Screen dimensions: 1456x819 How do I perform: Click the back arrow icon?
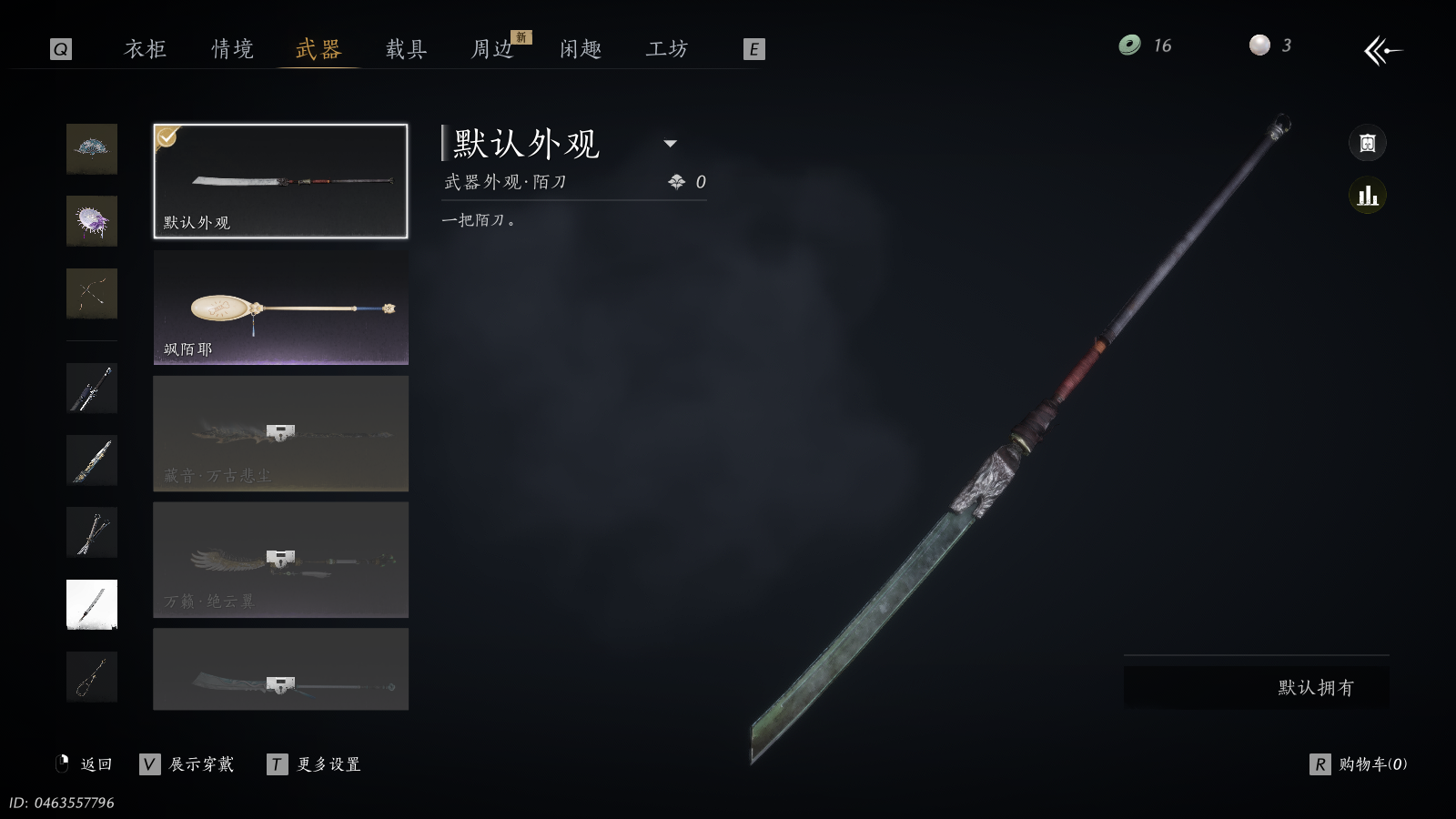(x=1382, y=50)
